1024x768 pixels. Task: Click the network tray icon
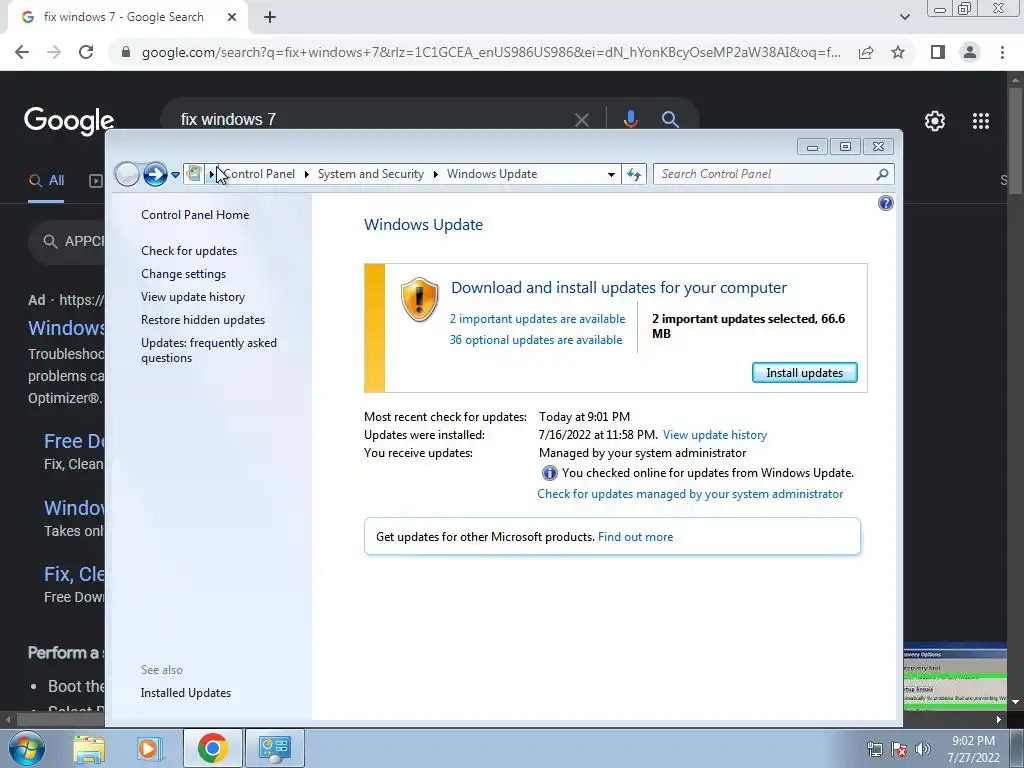tap(874, 749)
